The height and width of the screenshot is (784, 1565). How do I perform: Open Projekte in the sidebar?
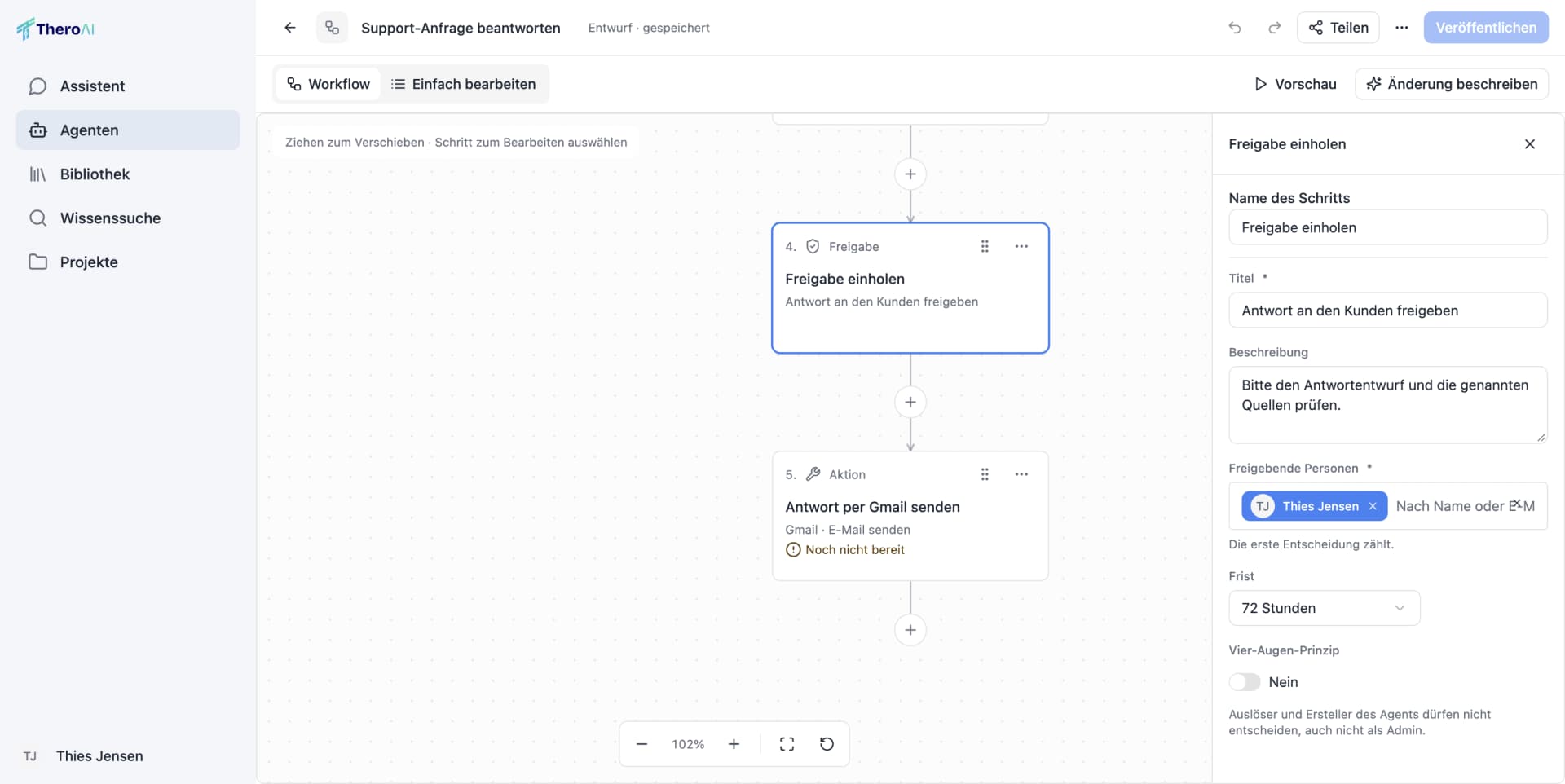128,262
